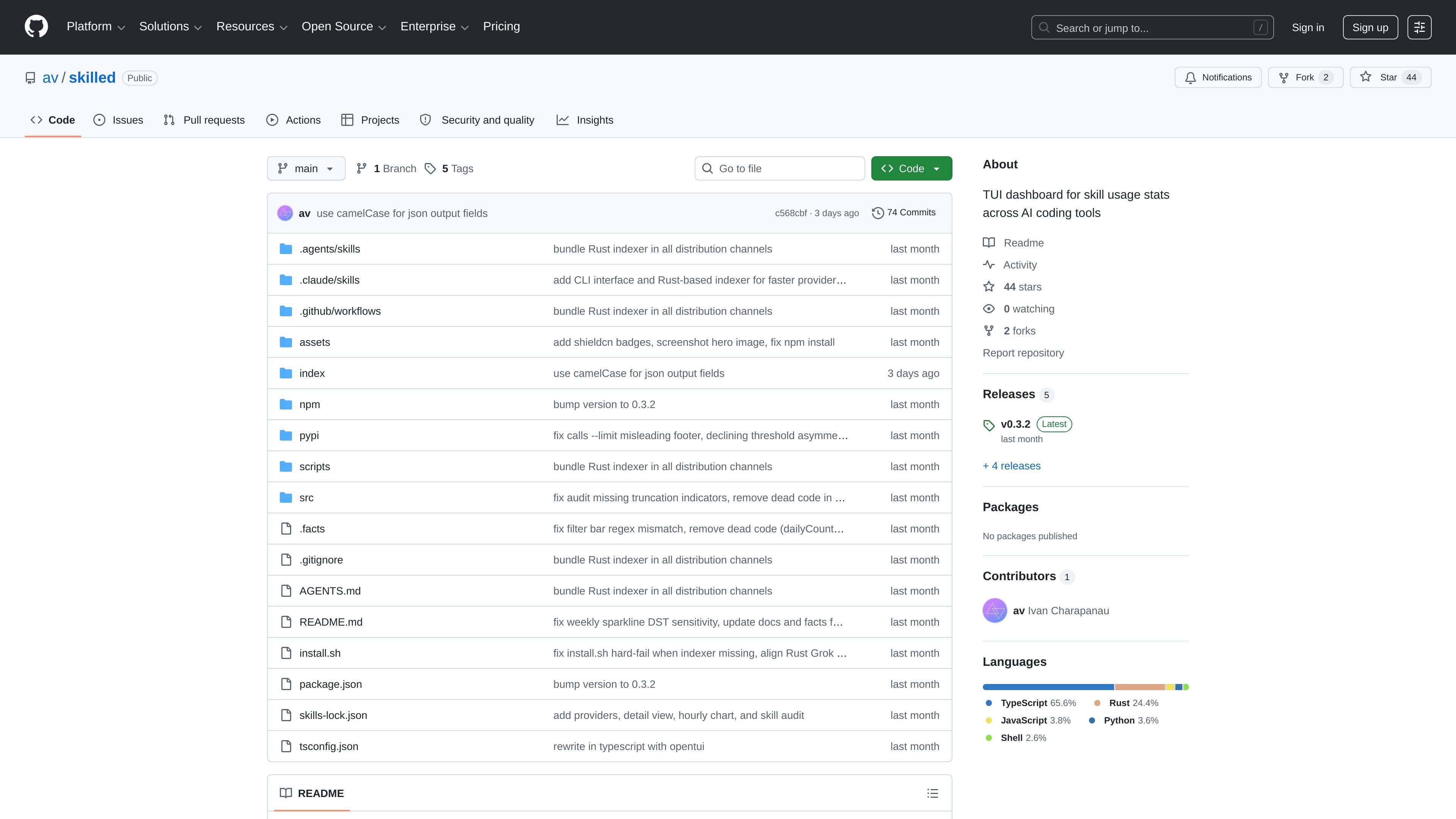Click the Rust 24.4% language entry
The height and width of the screenshot is (819, 1456).
click(1127, 703)
